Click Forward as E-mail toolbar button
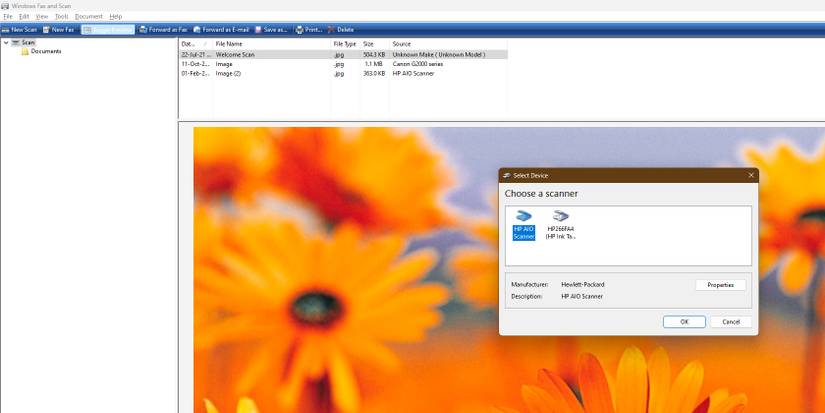825x413 pixels. [x=221, y=30]
